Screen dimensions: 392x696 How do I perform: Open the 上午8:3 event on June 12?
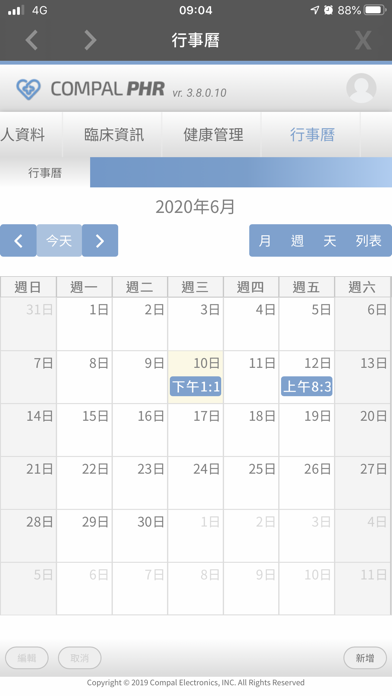click(x=307, y=387)
